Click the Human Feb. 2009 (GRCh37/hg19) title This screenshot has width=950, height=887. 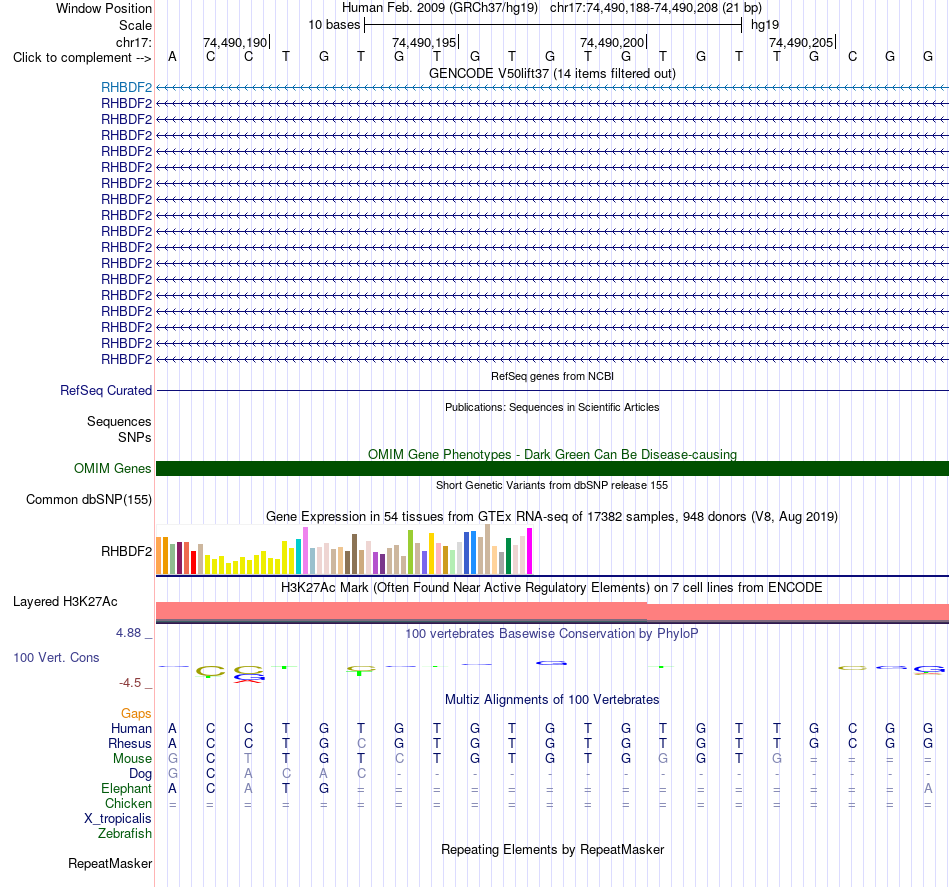[x=440, y=8]
